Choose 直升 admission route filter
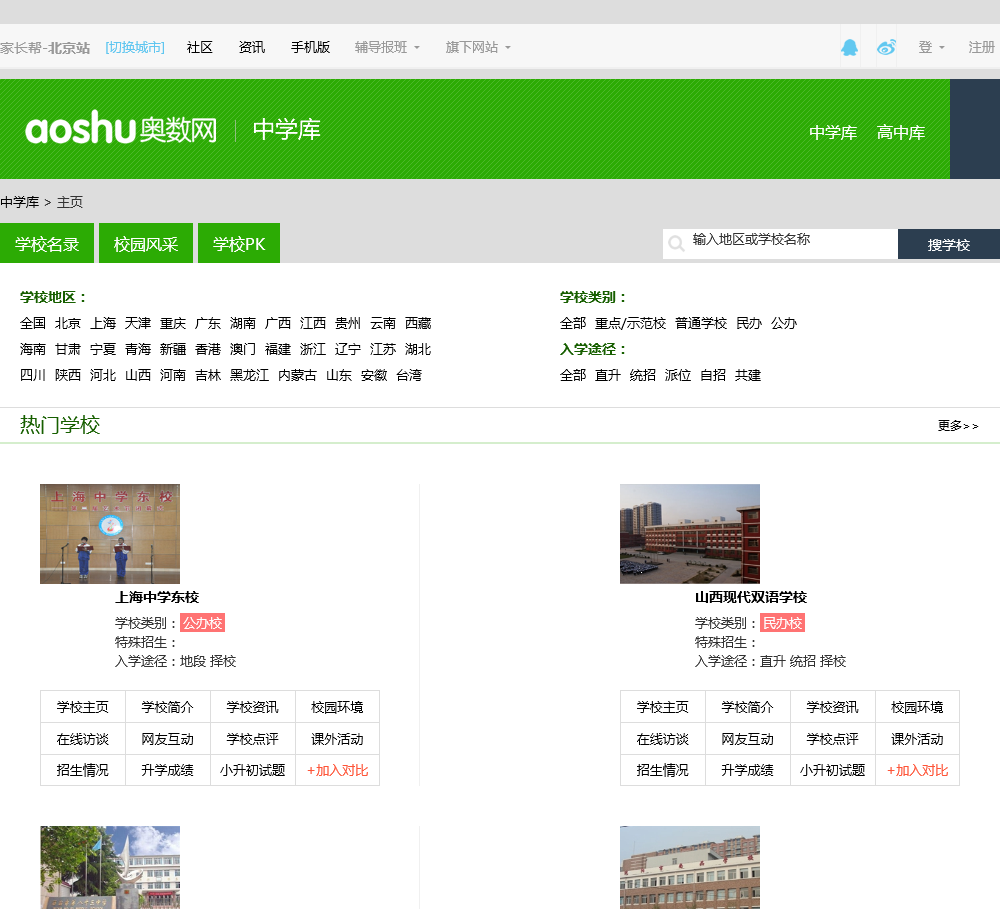 608,375
